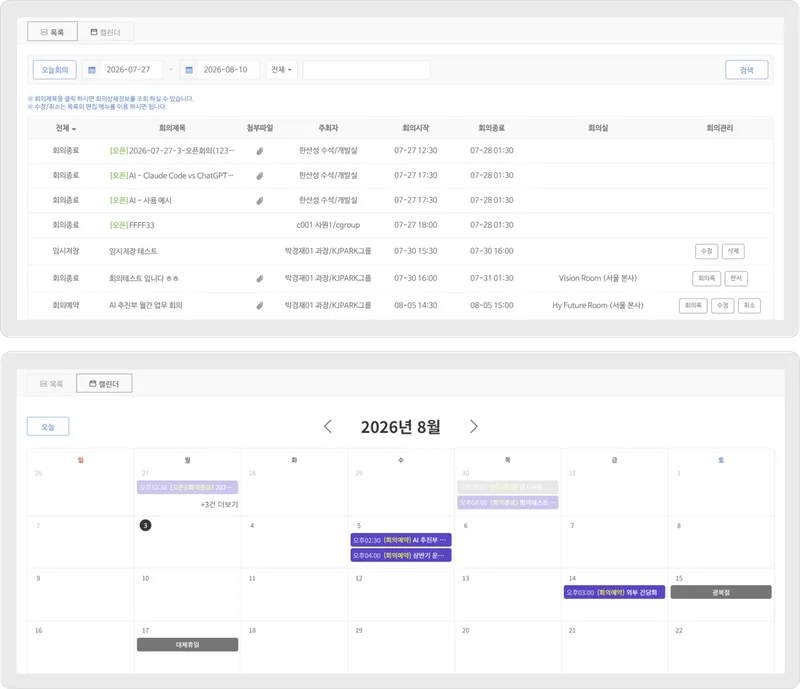
Task: Open the 임시저장 테스트 meeting title
Action: [x=133, y=251]
